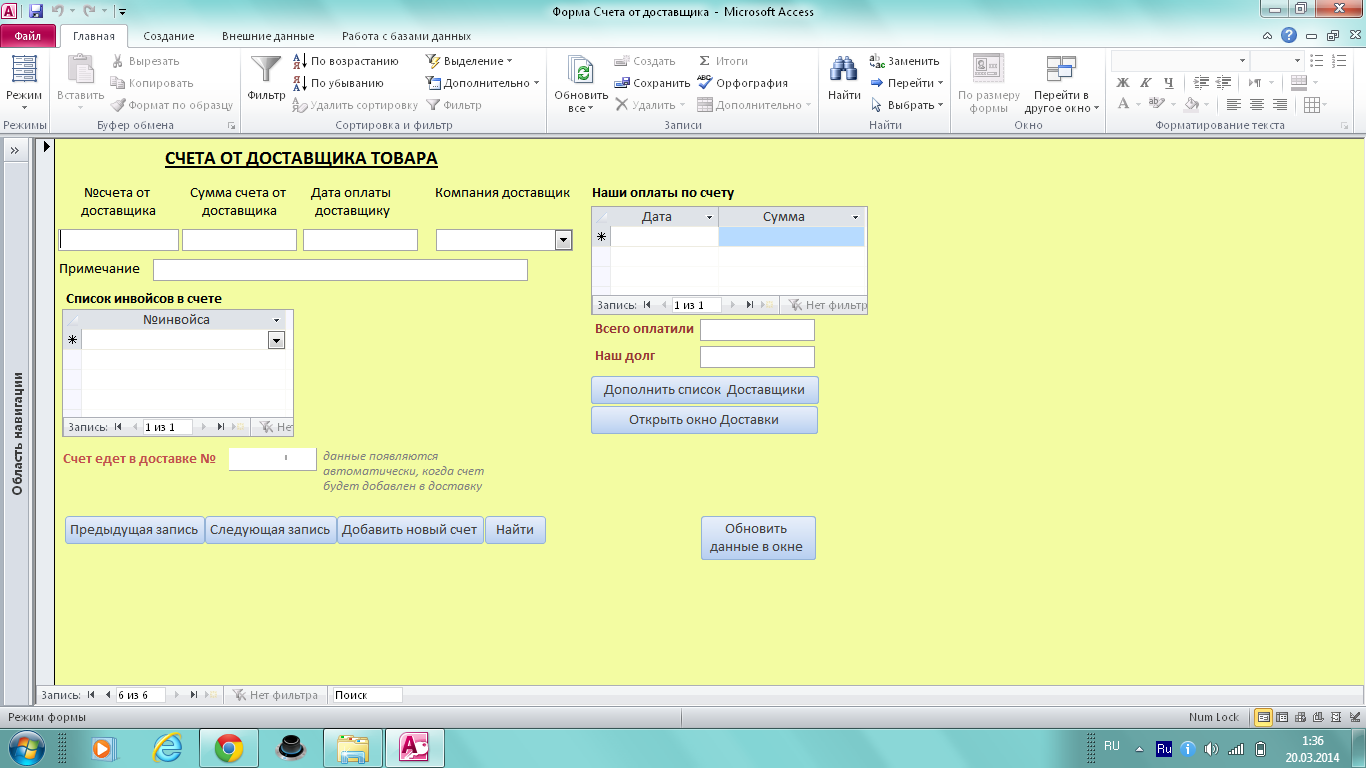Apply underline Ч formatting
Viewport: 1366px width, 768px height.
(x=1167, y=82)
